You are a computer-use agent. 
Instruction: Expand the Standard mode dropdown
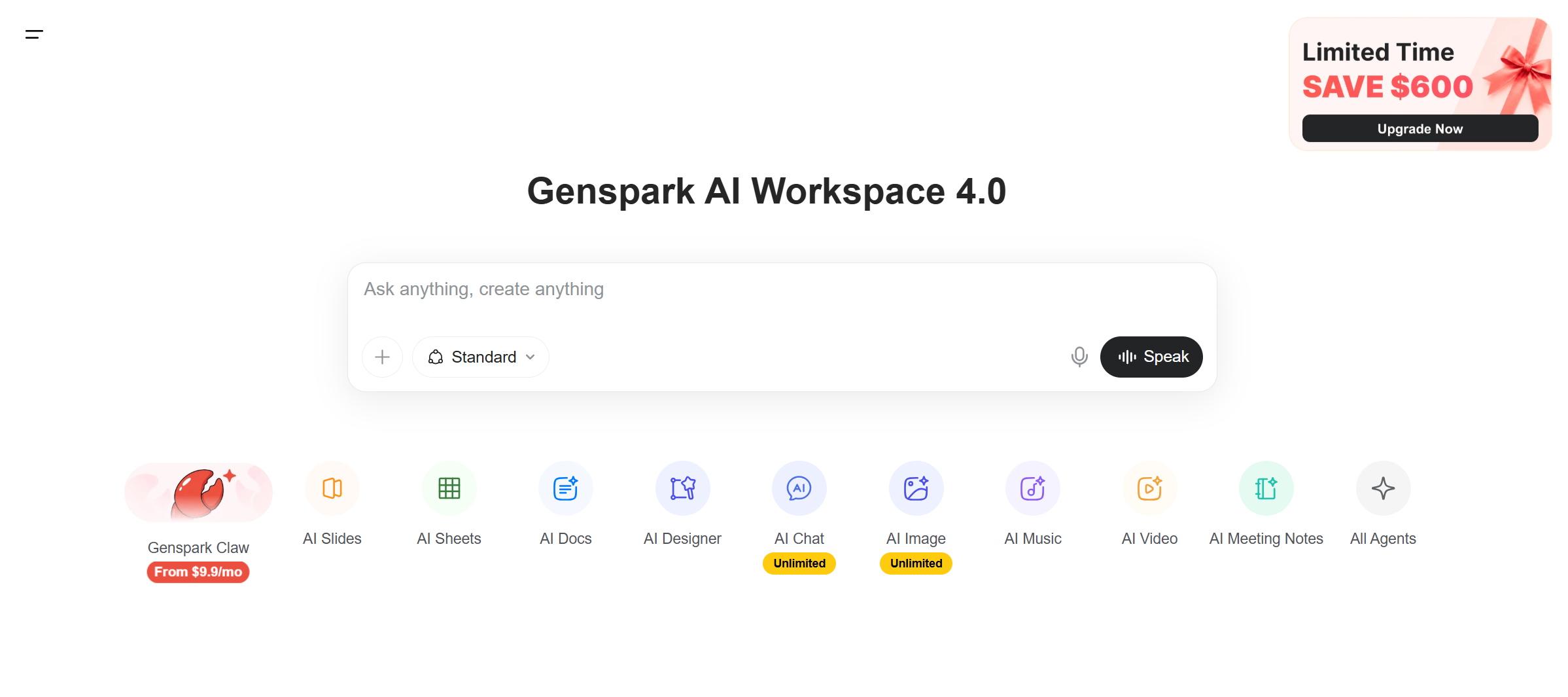coord(481,357)
